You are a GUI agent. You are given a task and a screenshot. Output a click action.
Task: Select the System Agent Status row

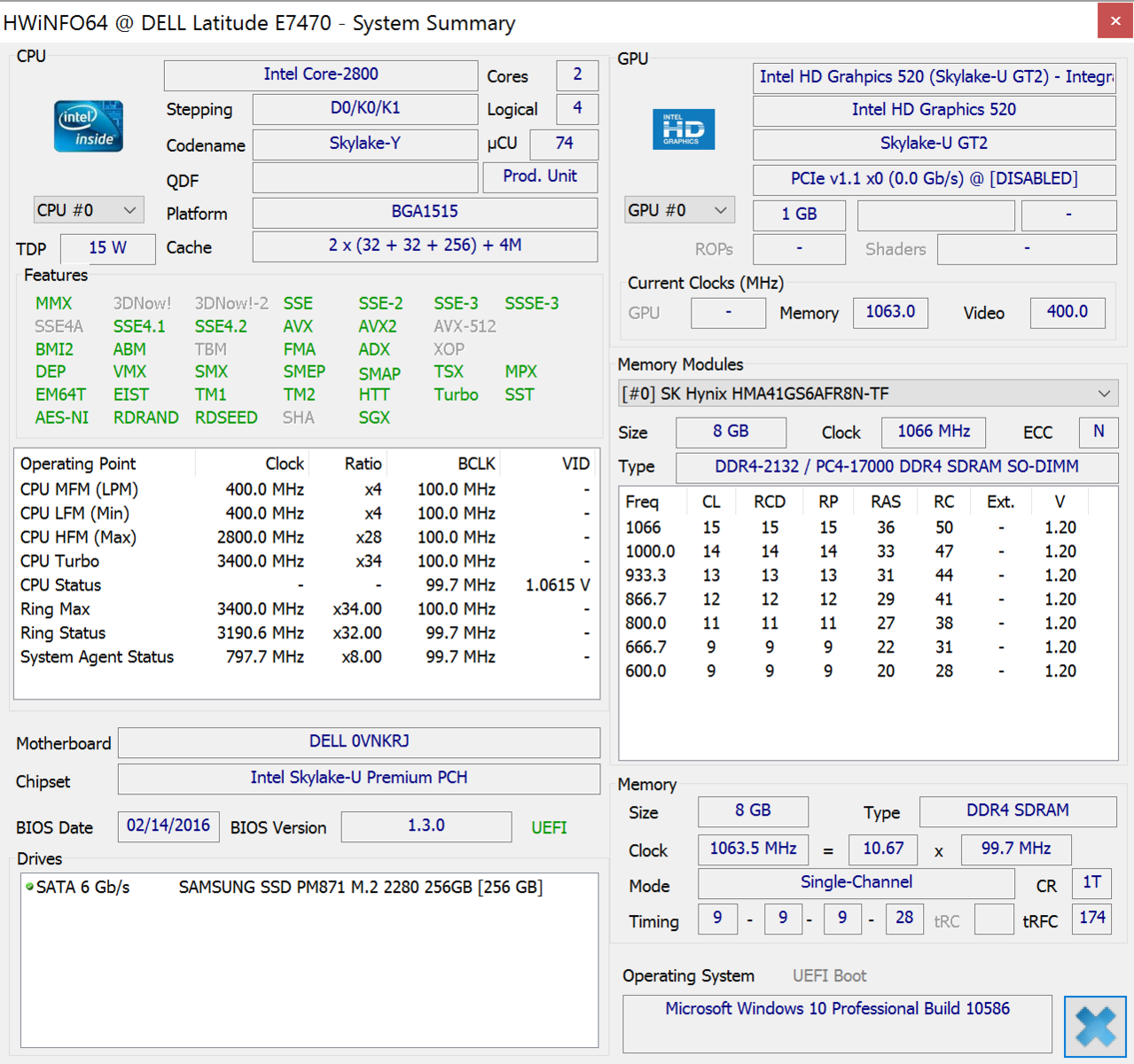305,657
